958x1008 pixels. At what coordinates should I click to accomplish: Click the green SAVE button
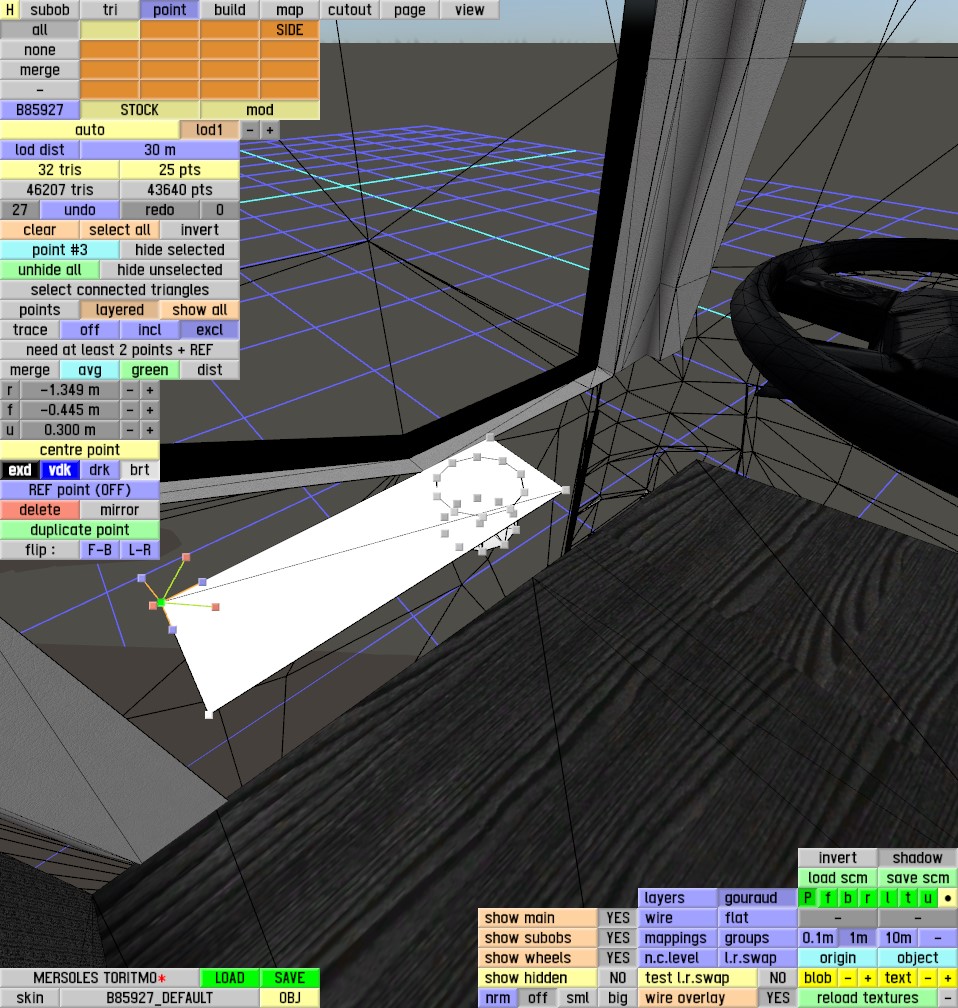[x=289, y=978]
